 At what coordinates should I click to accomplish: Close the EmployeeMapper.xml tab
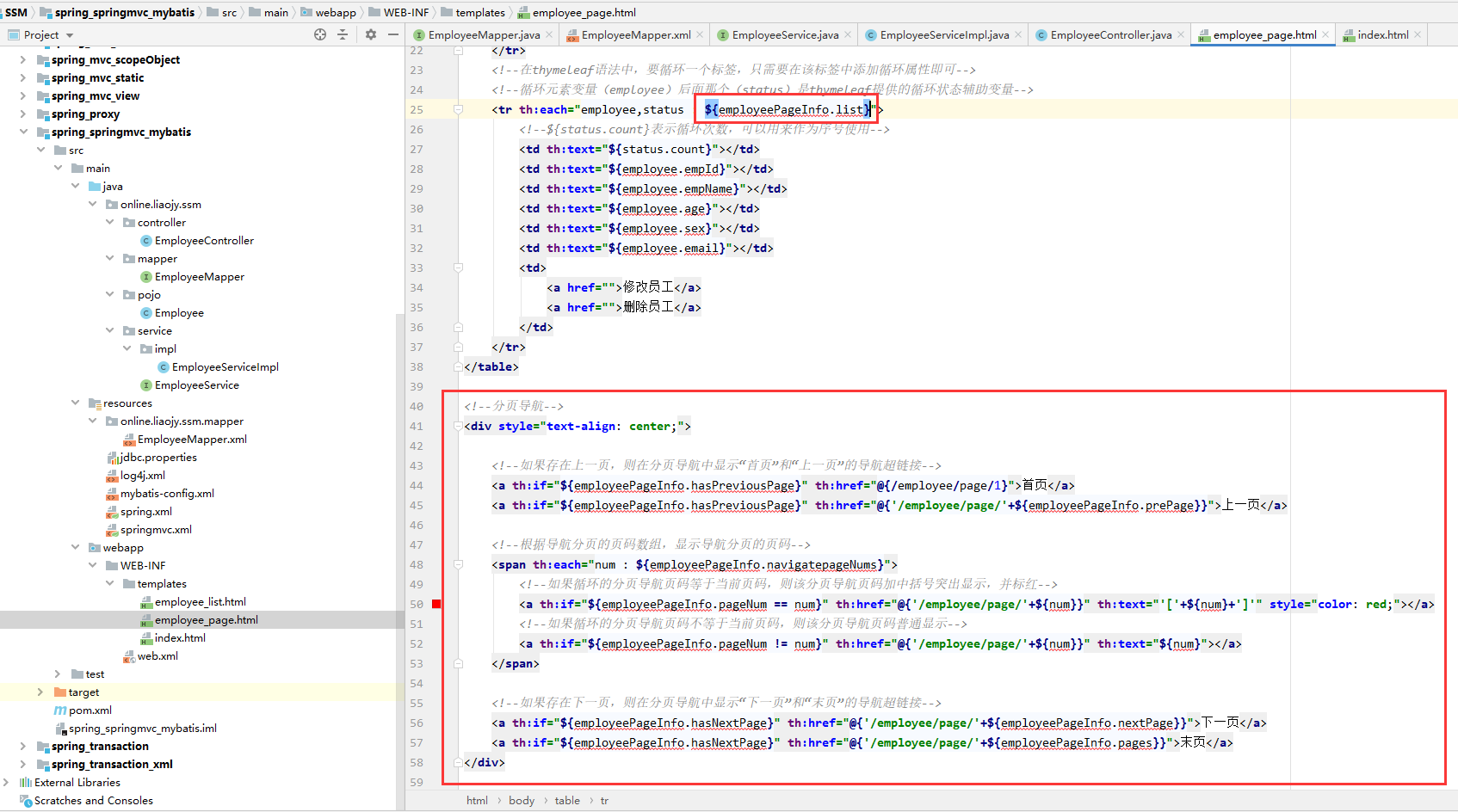coord(700,34)
